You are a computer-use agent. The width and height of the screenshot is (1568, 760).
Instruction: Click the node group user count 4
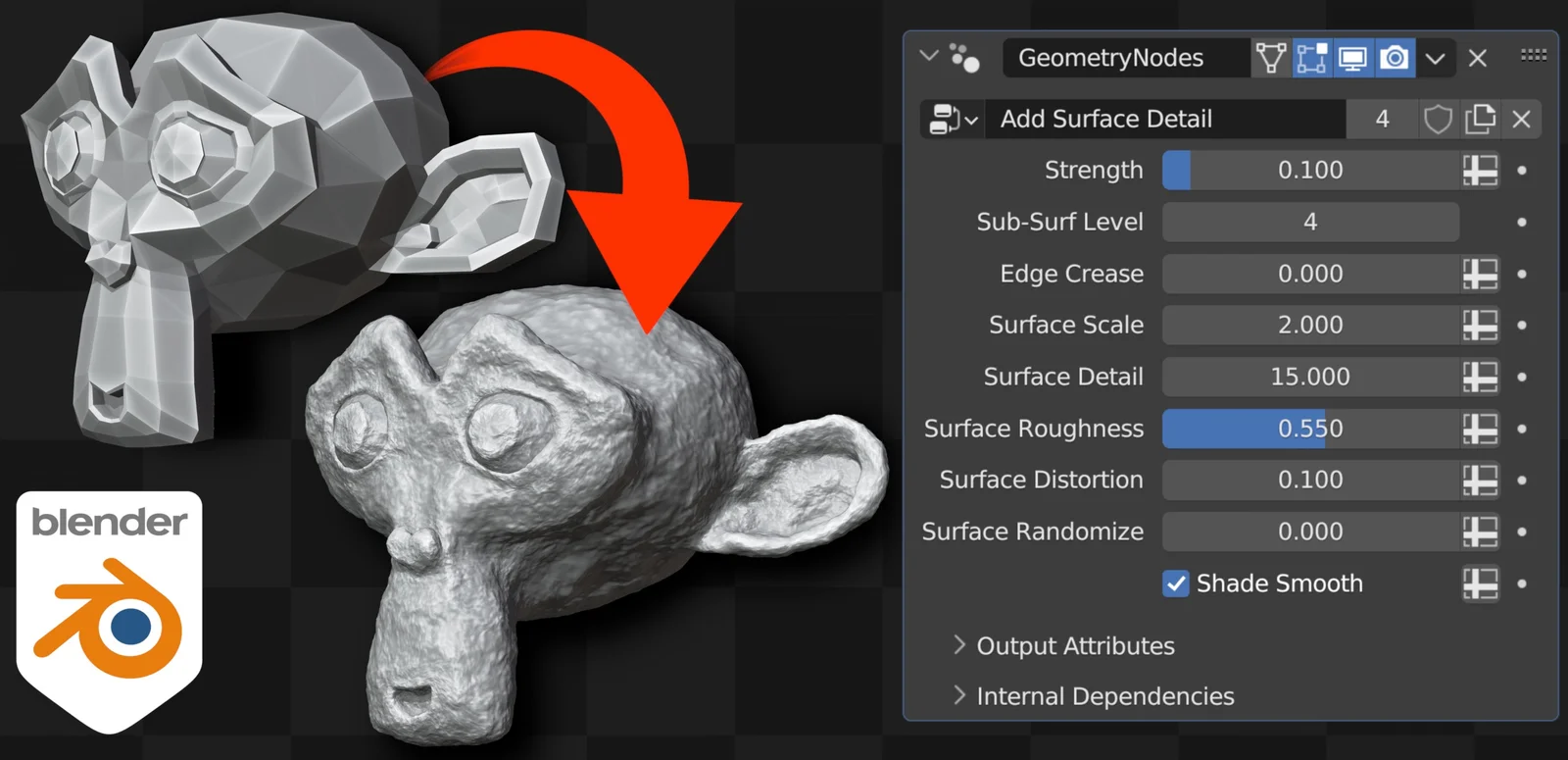coord(1382,120)
